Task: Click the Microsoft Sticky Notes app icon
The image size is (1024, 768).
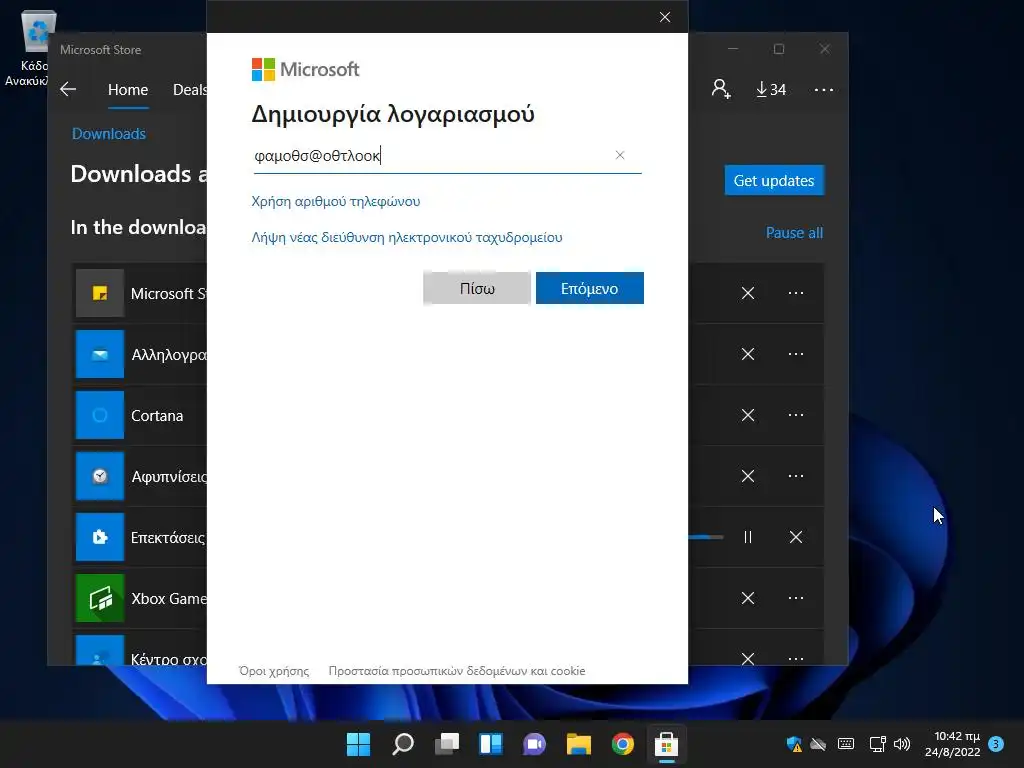Action: pyautogui.click(x=100, y=293)
